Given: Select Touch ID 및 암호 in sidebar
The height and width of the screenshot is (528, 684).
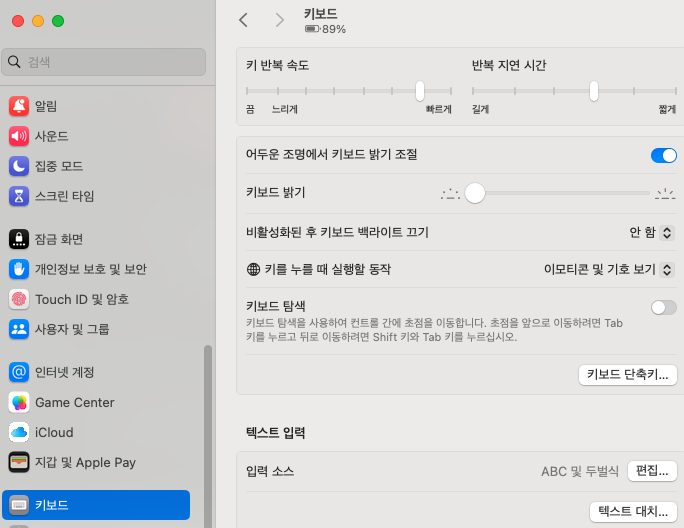Looking at the screenshot, I should [x=82, y=299].
